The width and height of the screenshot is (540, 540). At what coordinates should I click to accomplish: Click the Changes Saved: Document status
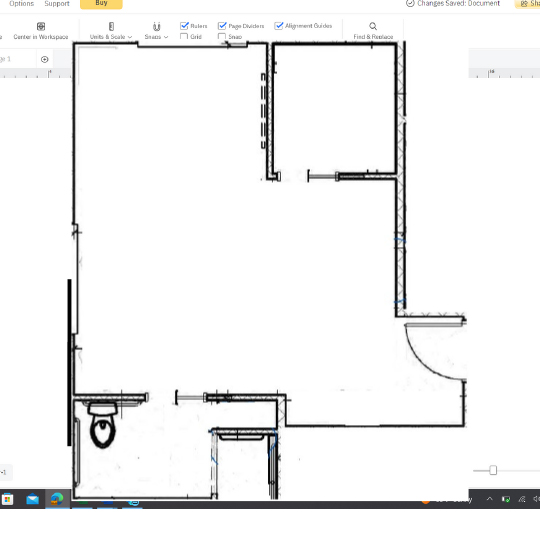coord(453,3)
